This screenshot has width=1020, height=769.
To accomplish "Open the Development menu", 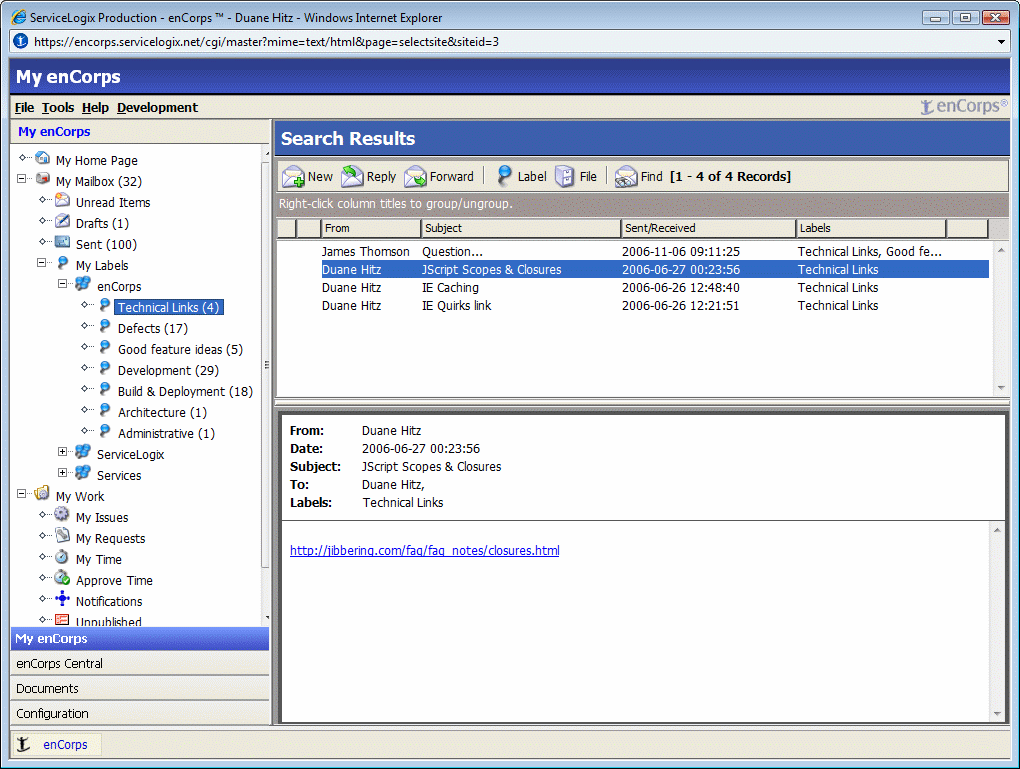I will coord(157,107).
